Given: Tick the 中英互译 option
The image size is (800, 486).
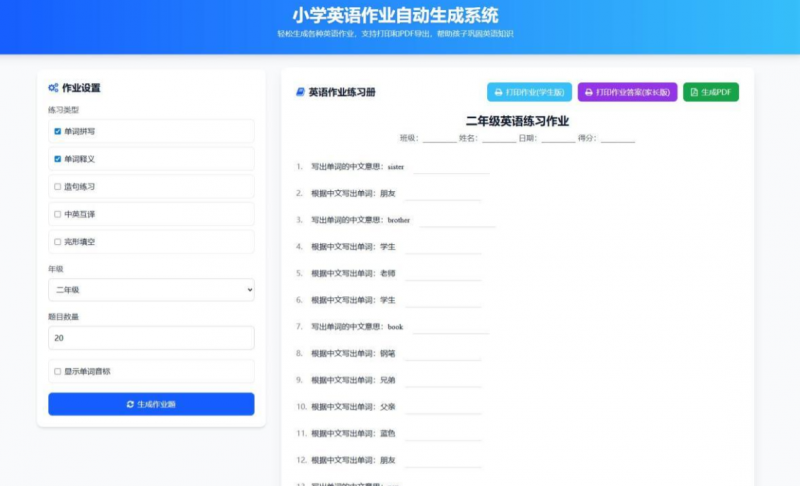Looking at the screenshot, I should [x=57, y=214].
